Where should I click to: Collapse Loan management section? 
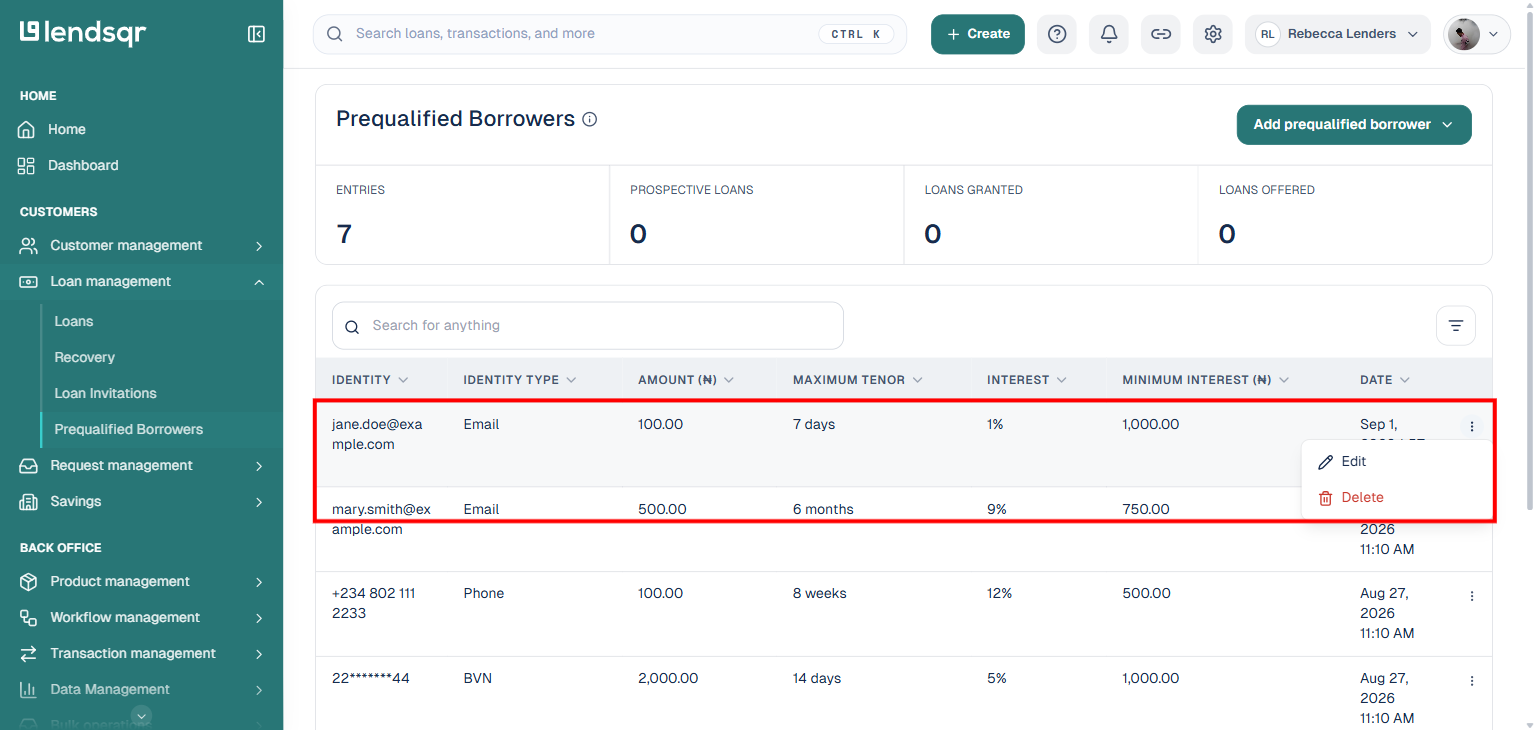[142, 282]
